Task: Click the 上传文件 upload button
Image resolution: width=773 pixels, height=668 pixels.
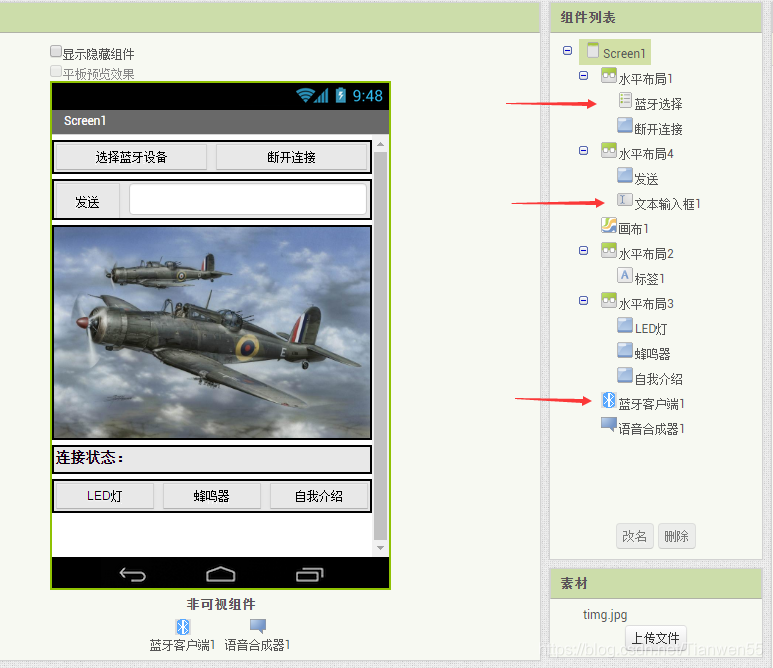Action: tap(656, 637)
